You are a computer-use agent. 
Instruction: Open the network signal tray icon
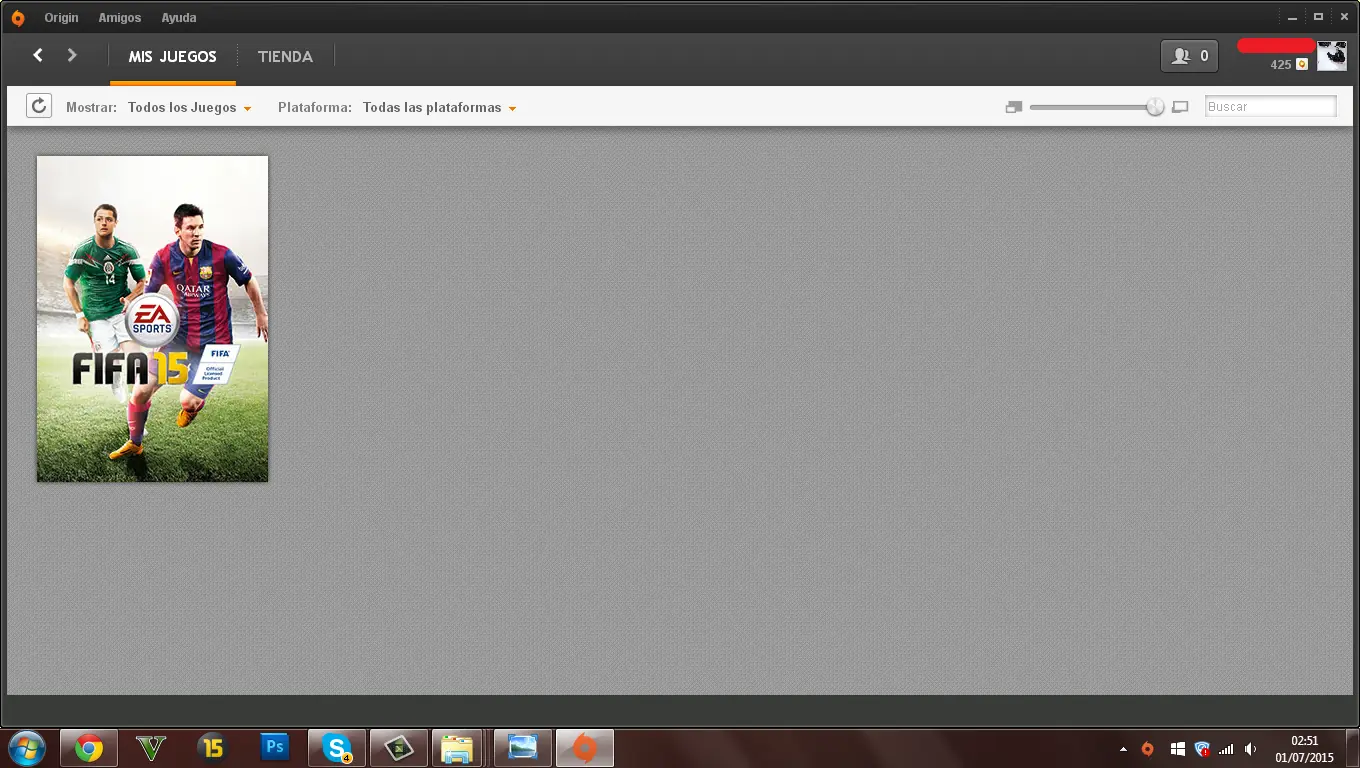tap(1226, 749)
